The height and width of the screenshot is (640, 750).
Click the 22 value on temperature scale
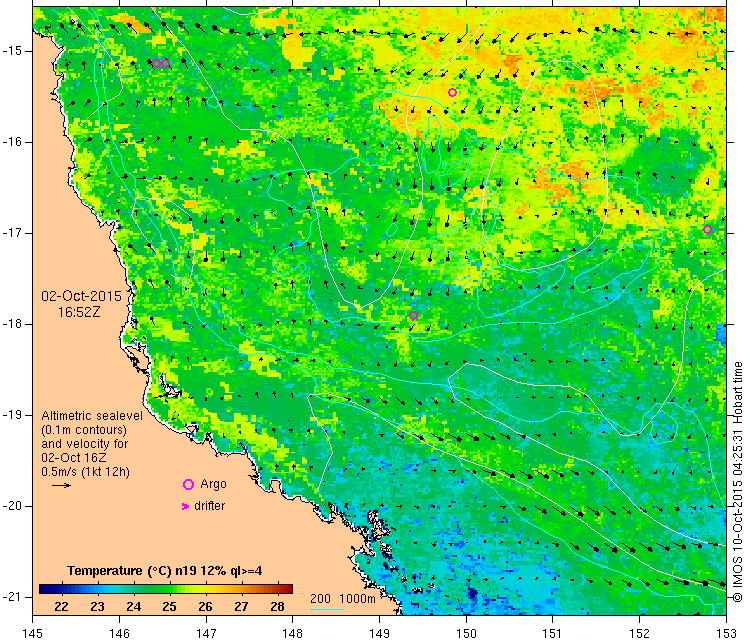[61, 607]
